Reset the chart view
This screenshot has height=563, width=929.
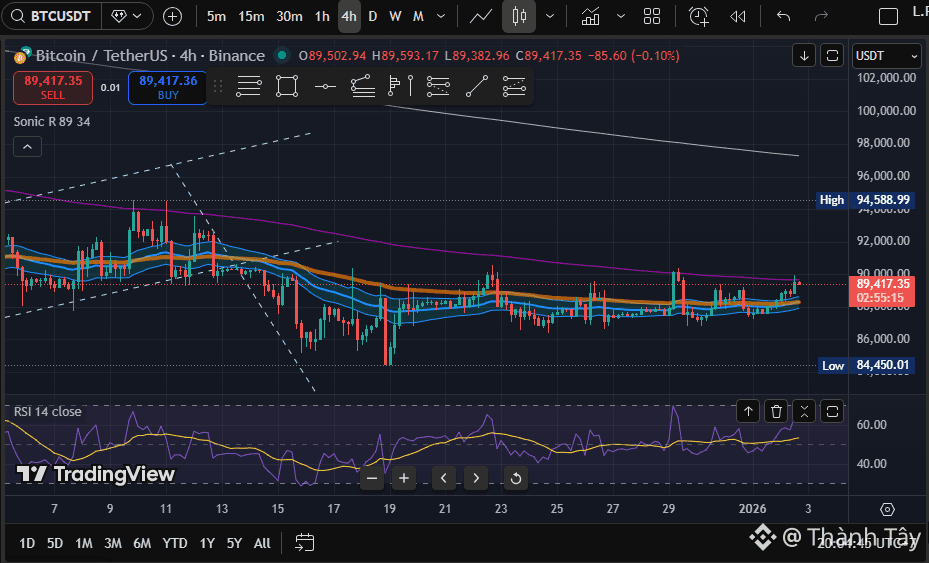pyautogui.click(x=515, y=478)
